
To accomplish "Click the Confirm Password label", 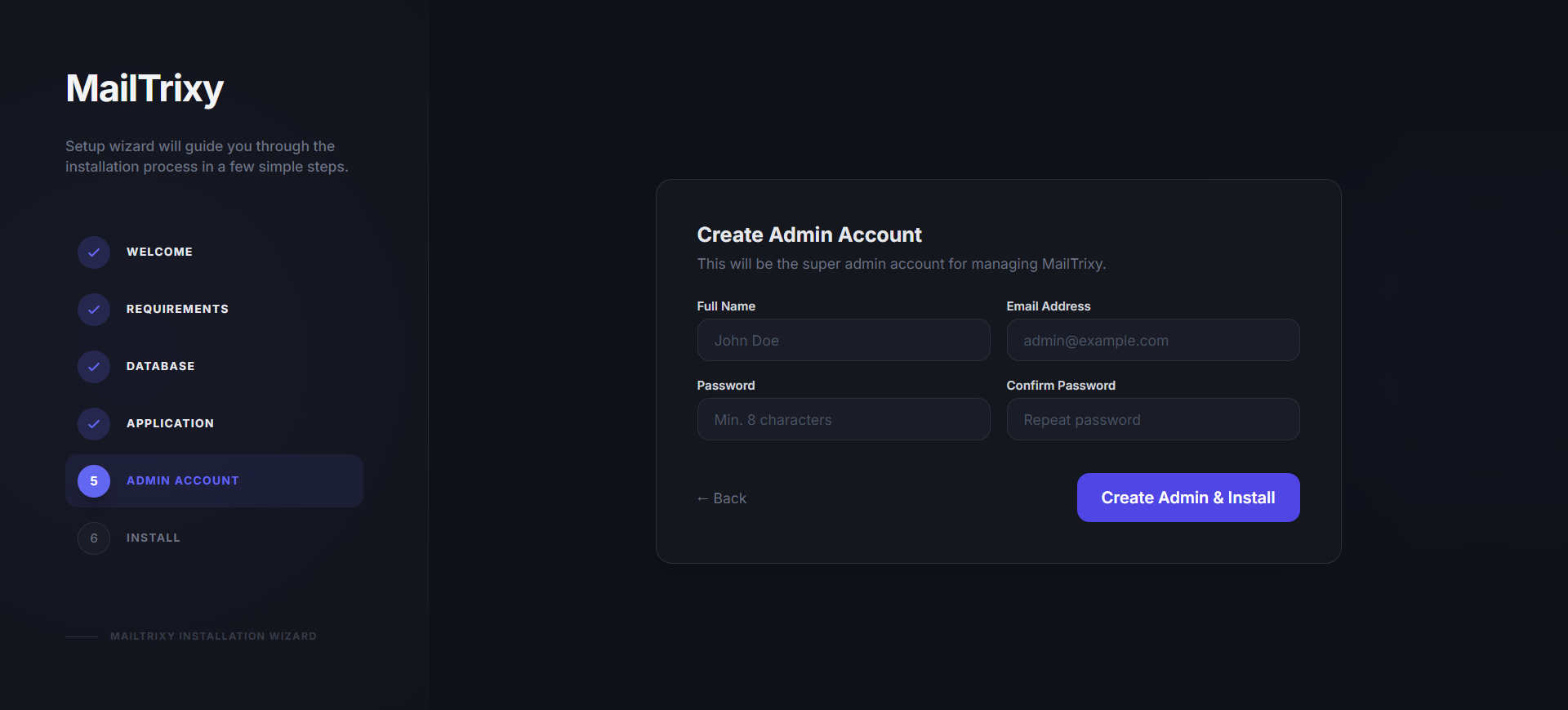I will click(1061, 386).
